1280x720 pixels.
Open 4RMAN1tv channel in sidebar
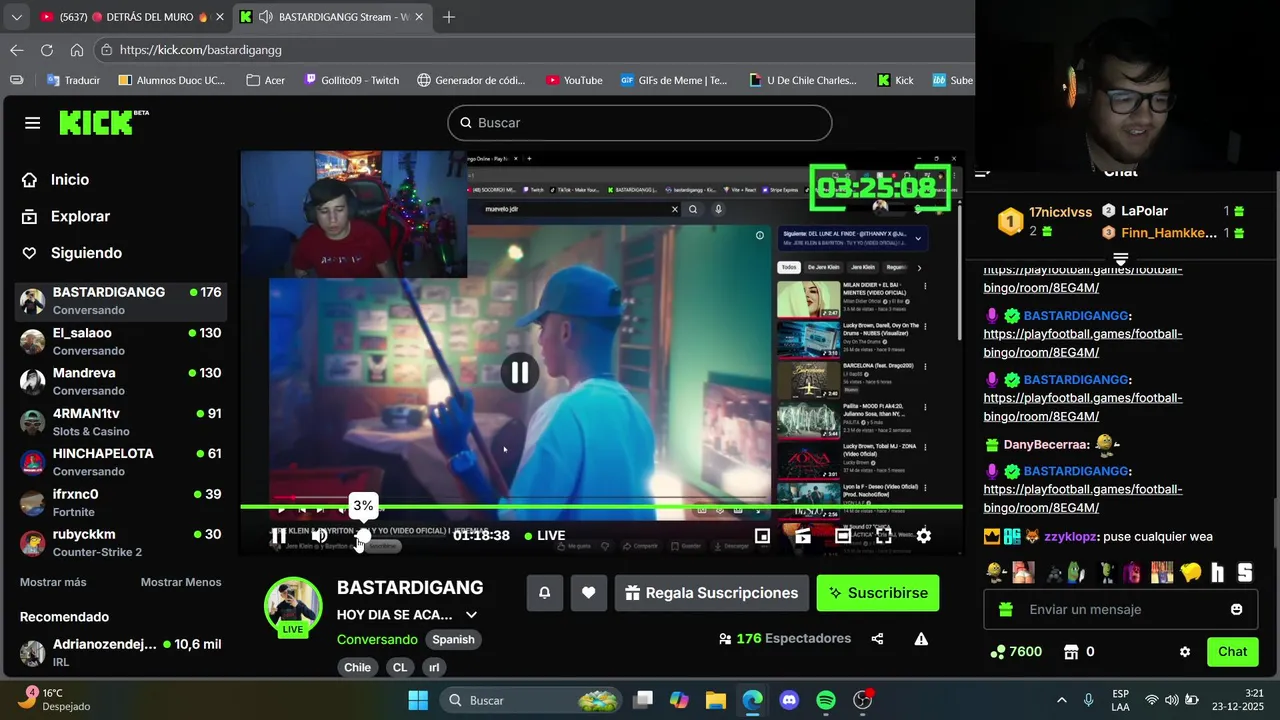pyautogui.click(x=121, y=422)
